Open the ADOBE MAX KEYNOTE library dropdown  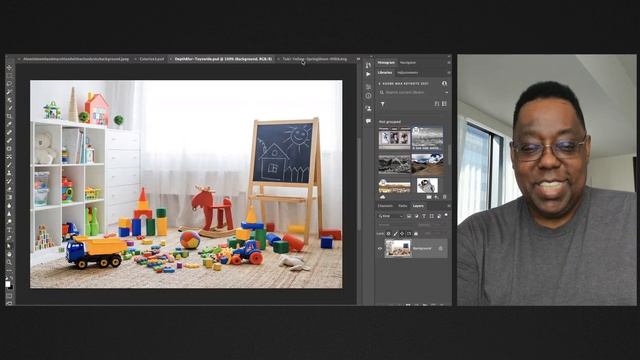pos(404,84)
